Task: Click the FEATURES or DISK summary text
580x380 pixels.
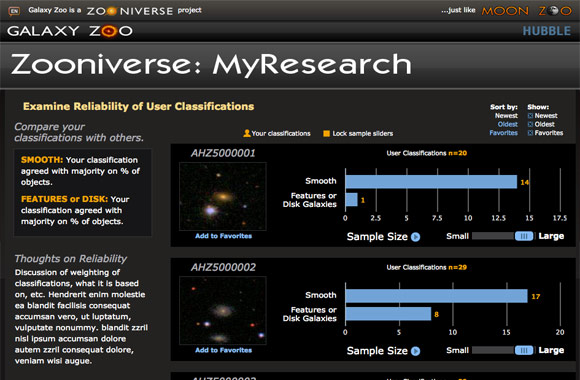Action: [75, 210]
